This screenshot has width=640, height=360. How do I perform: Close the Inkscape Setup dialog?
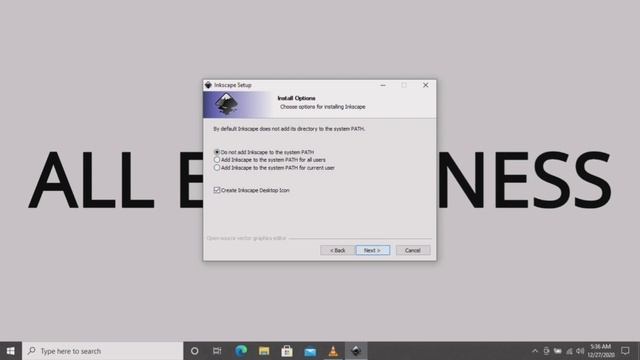tap(425, 85)
